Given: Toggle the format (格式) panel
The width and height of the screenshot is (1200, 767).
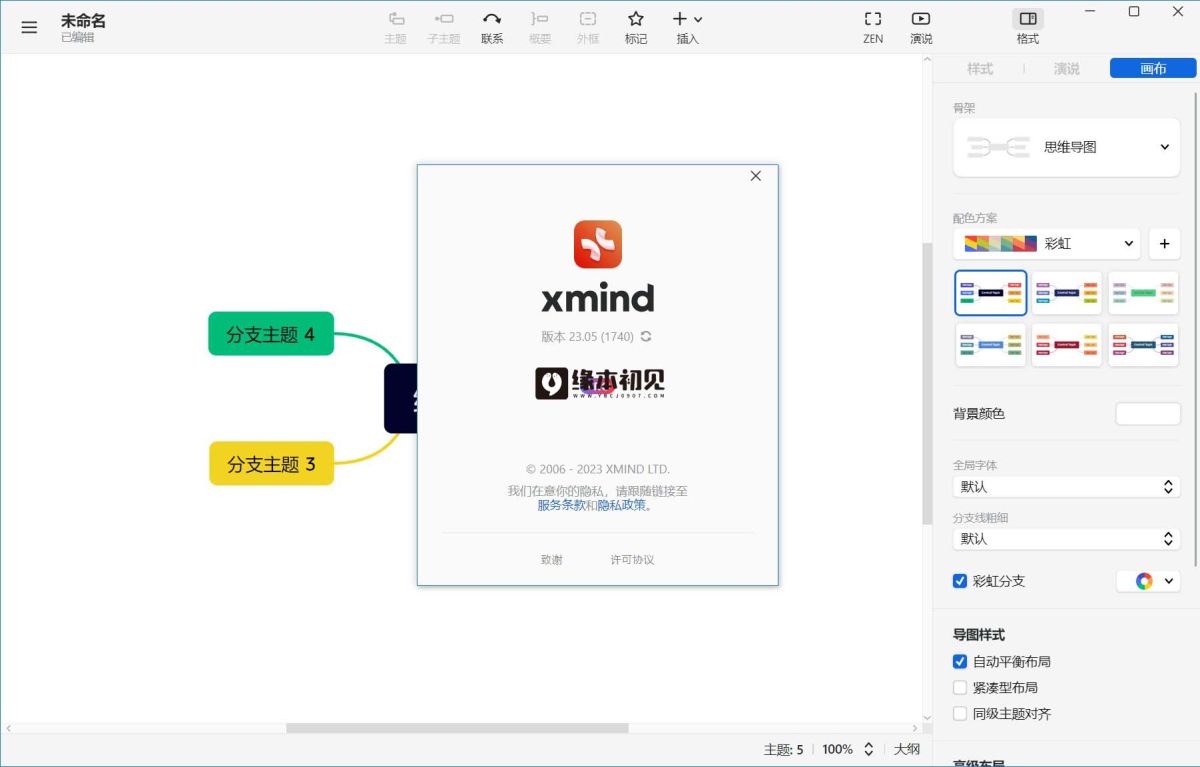Looking at the screenshot, I should (1028, 27).
